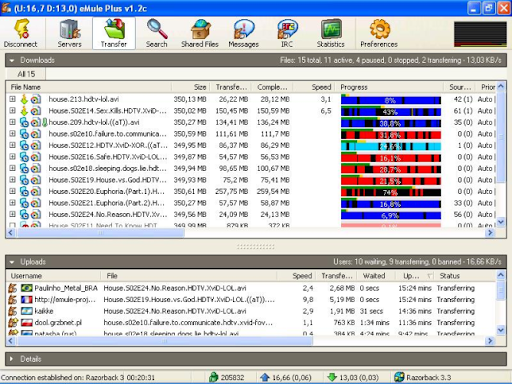Expand sources for house.209.hdtv-lol row
Viewport: 512px width, 384px height.
click(12, 122)
